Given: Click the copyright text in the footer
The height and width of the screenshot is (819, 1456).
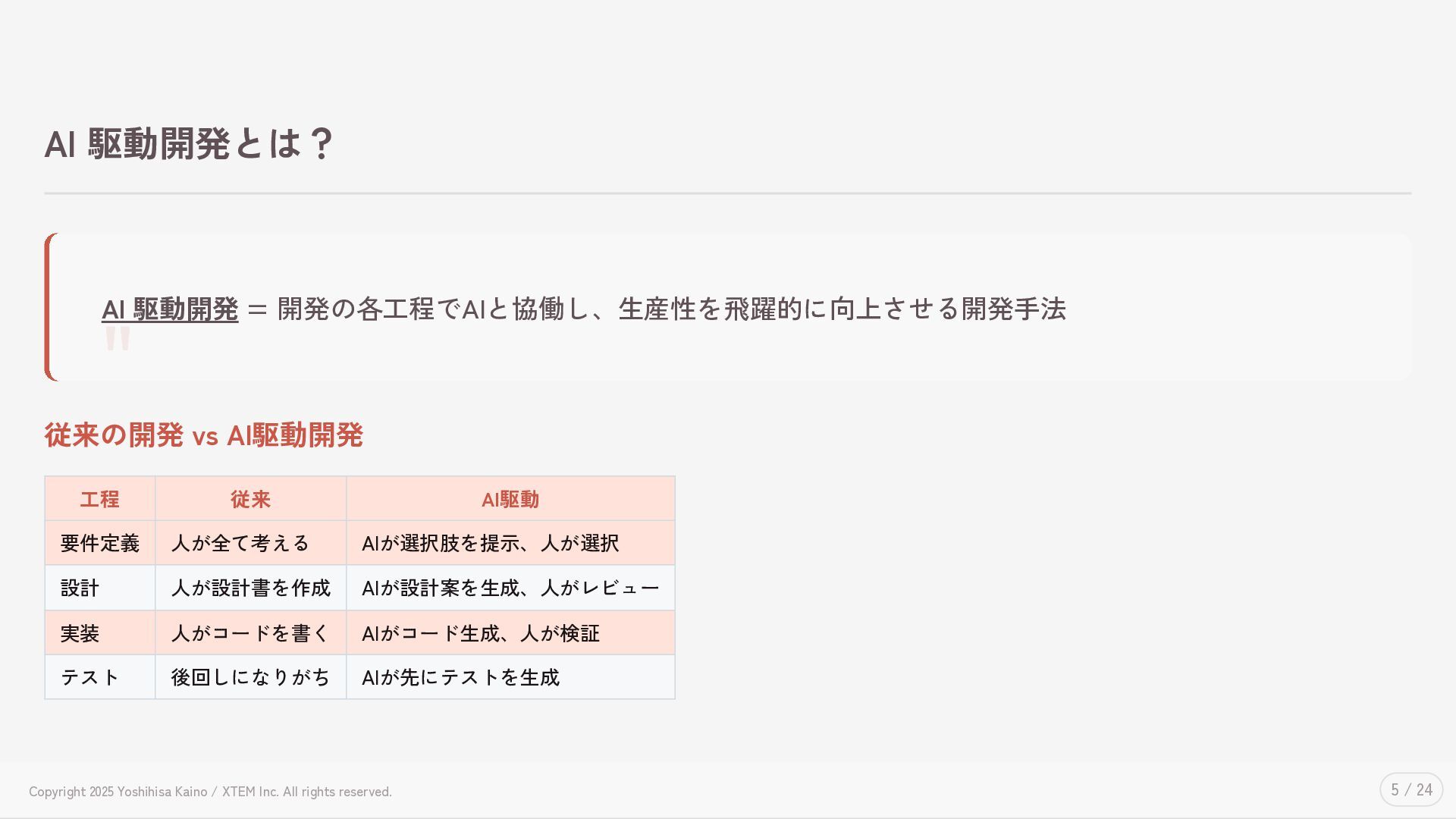Looking at the screenshot, I should (210, 792).
